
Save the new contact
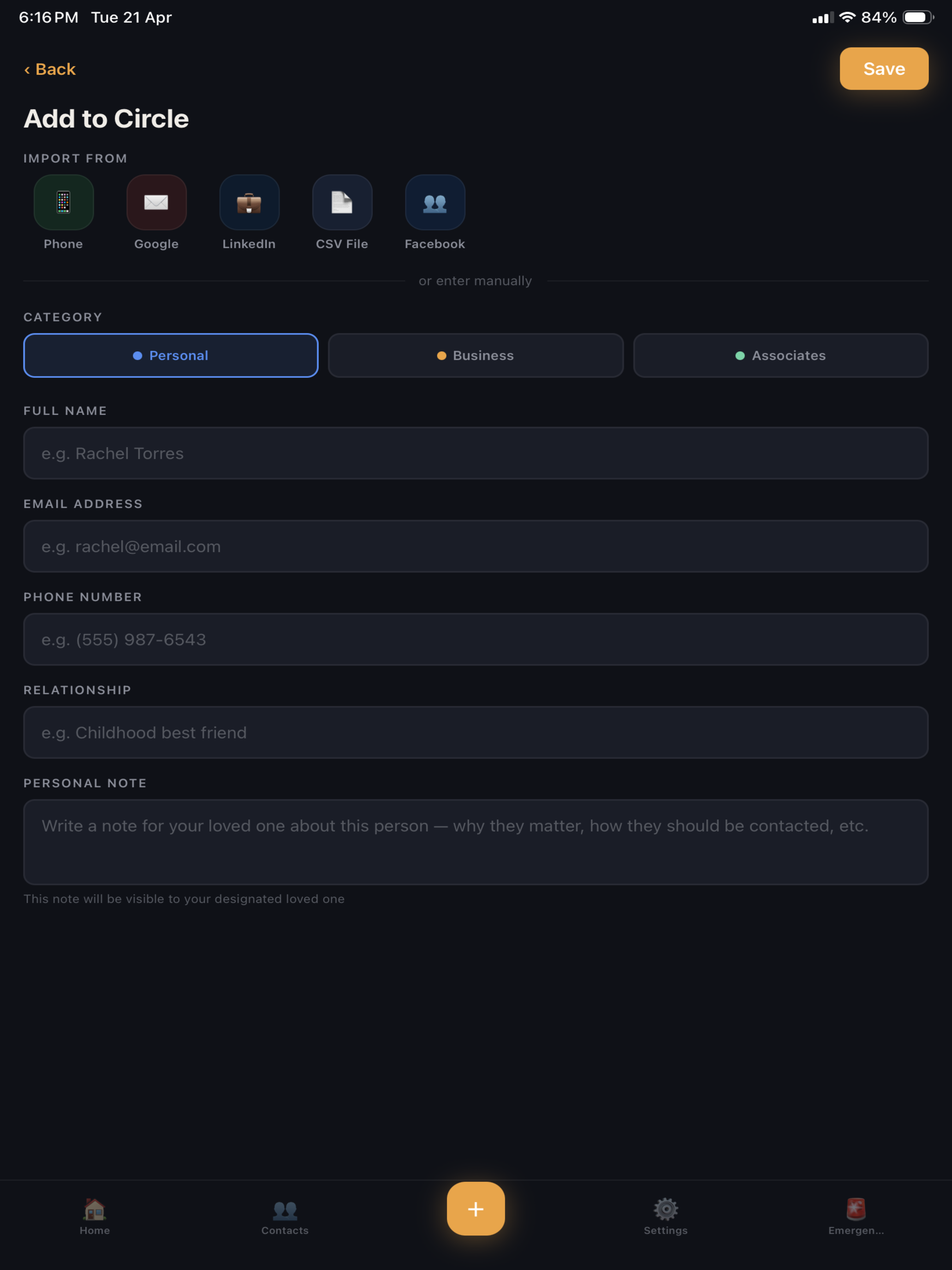pos(884,69)
